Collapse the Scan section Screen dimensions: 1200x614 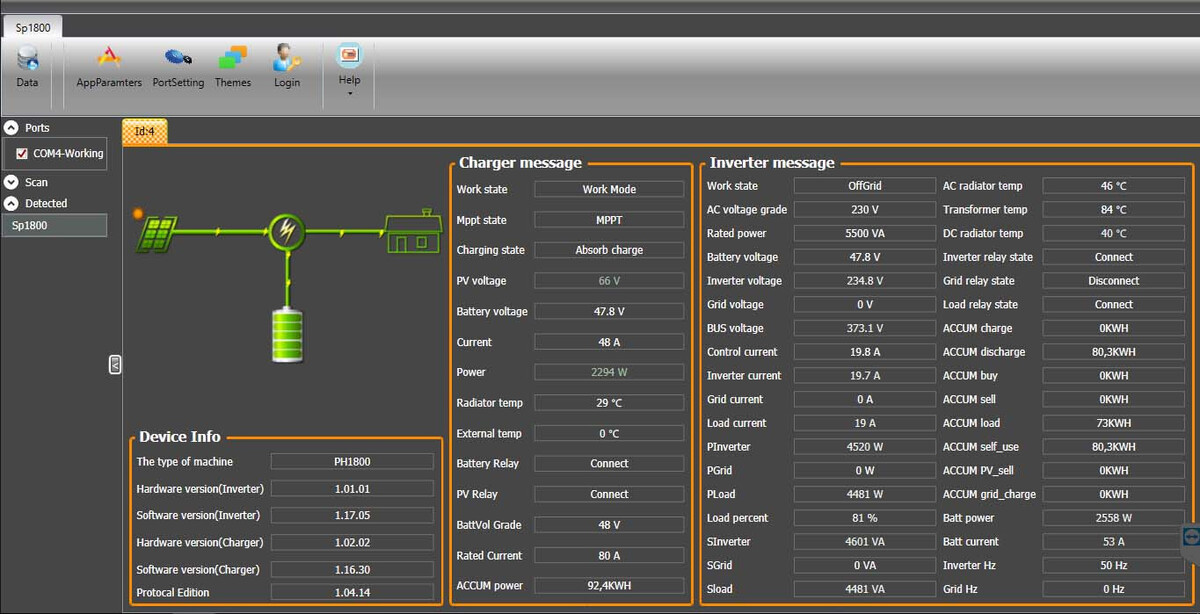pos(11,182)
